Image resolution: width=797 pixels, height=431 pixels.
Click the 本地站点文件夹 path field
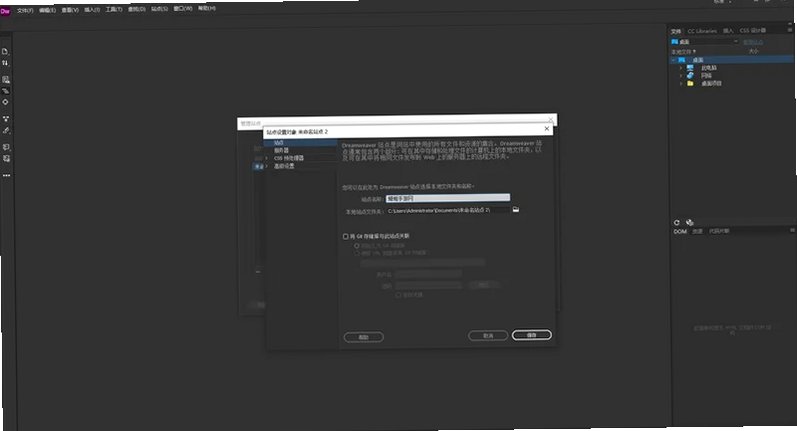448,210
